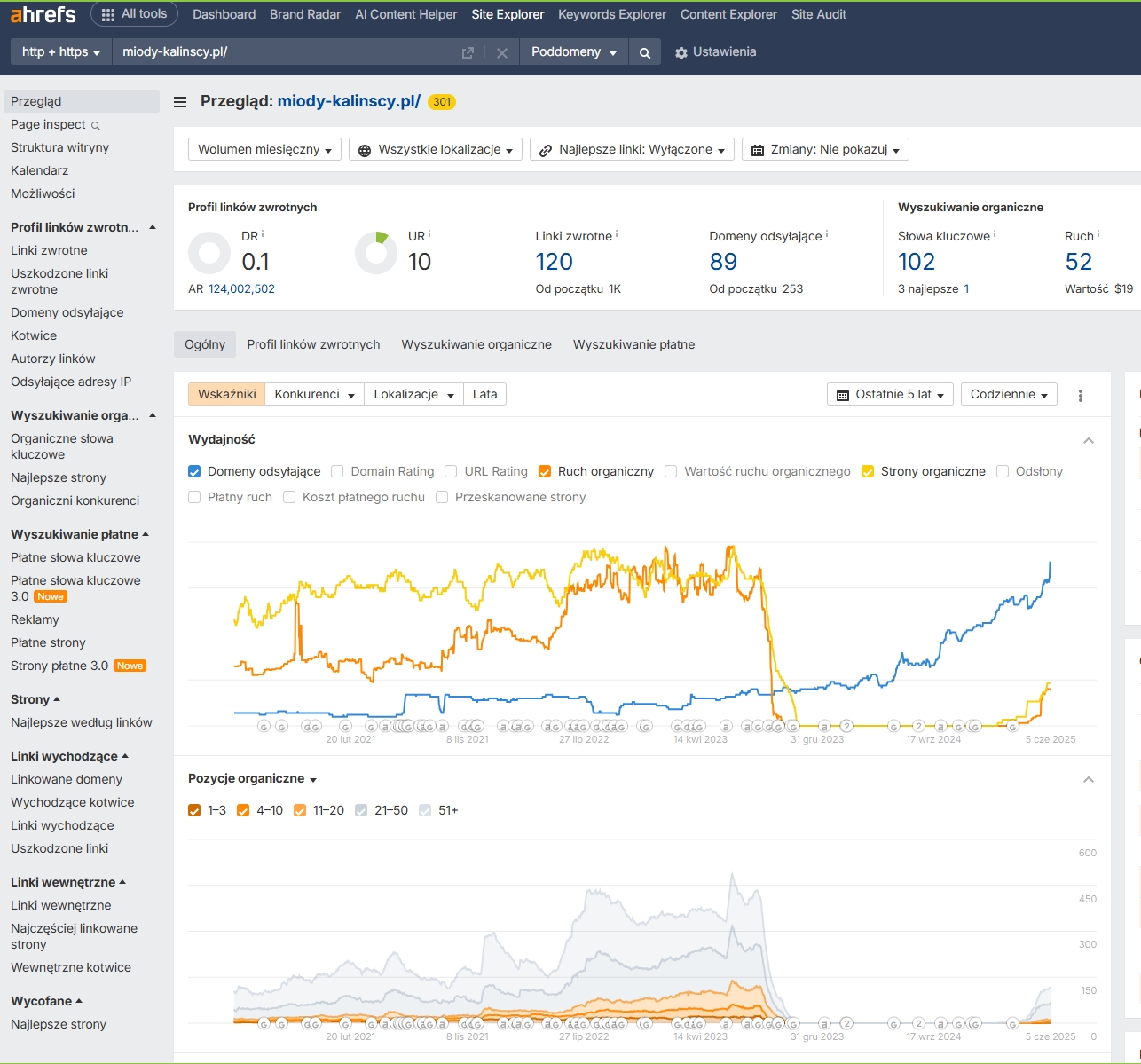This screenshot has width=1141, height=1064.
Task: Open the 89 referring domains link
Action: click(723, 262)
